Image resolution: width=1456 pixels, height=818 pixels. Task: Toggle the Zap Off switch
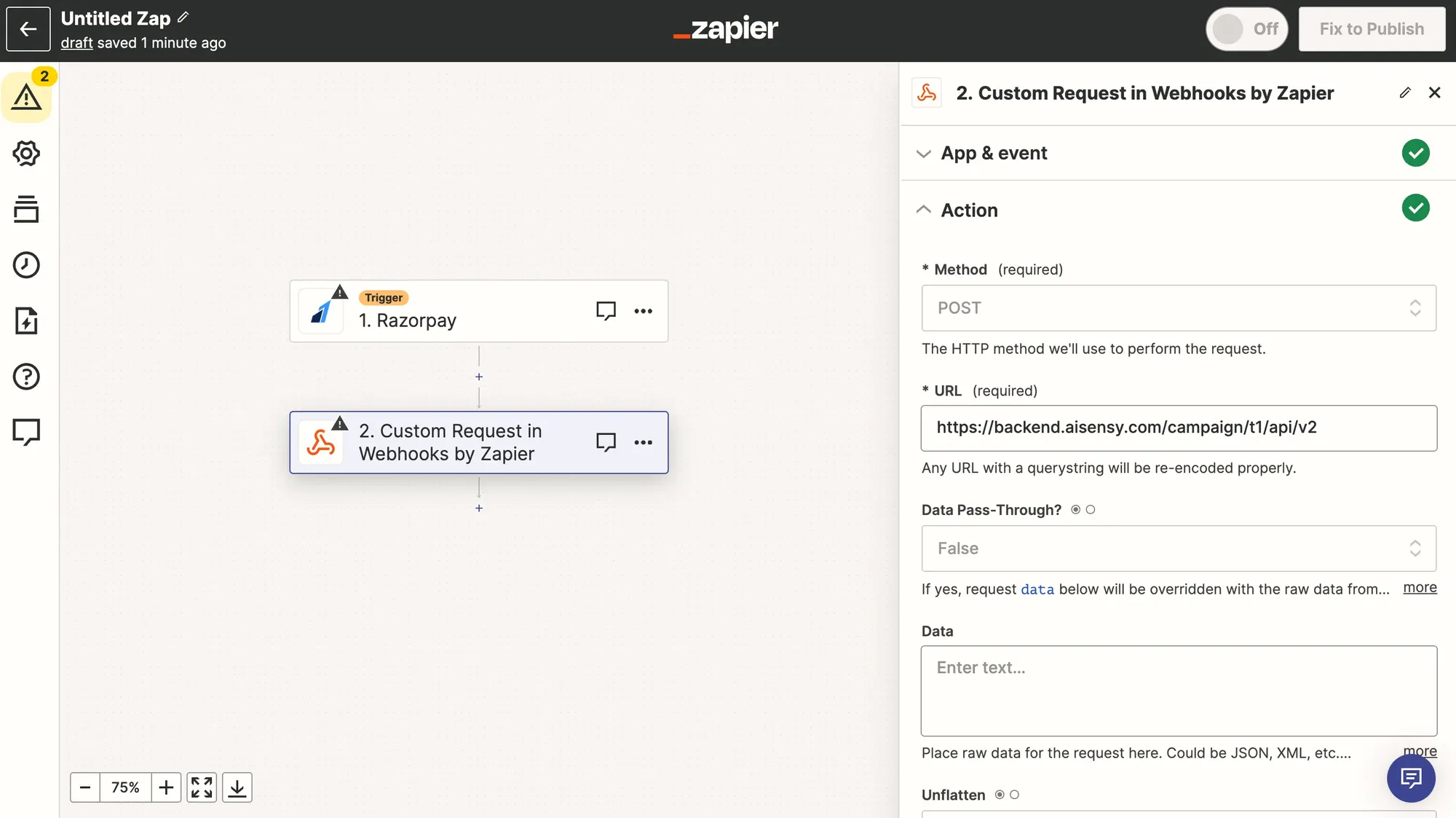[x=1246, y=29]
